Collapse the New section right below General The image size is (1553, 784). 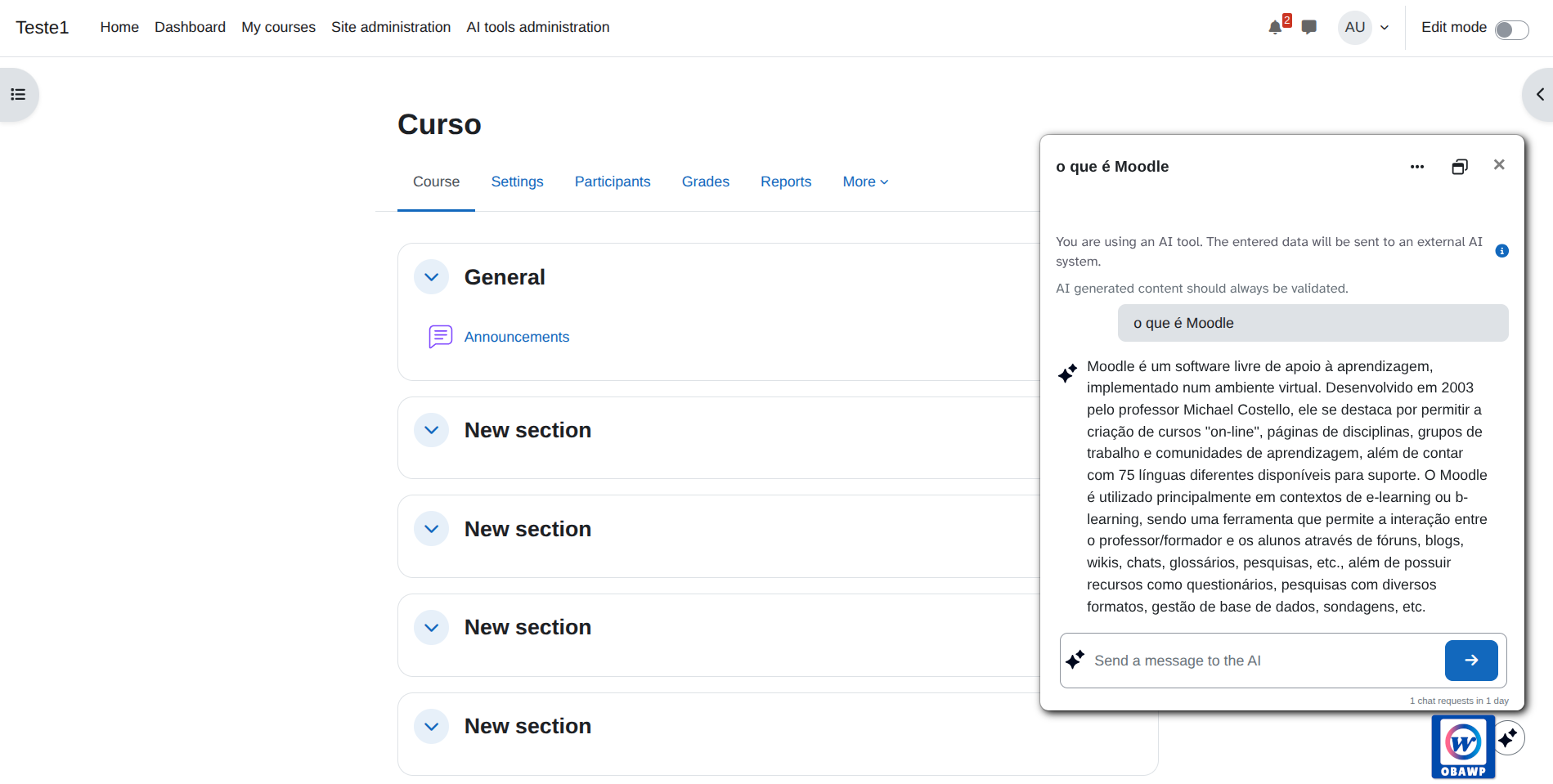[x=432, y=430]
